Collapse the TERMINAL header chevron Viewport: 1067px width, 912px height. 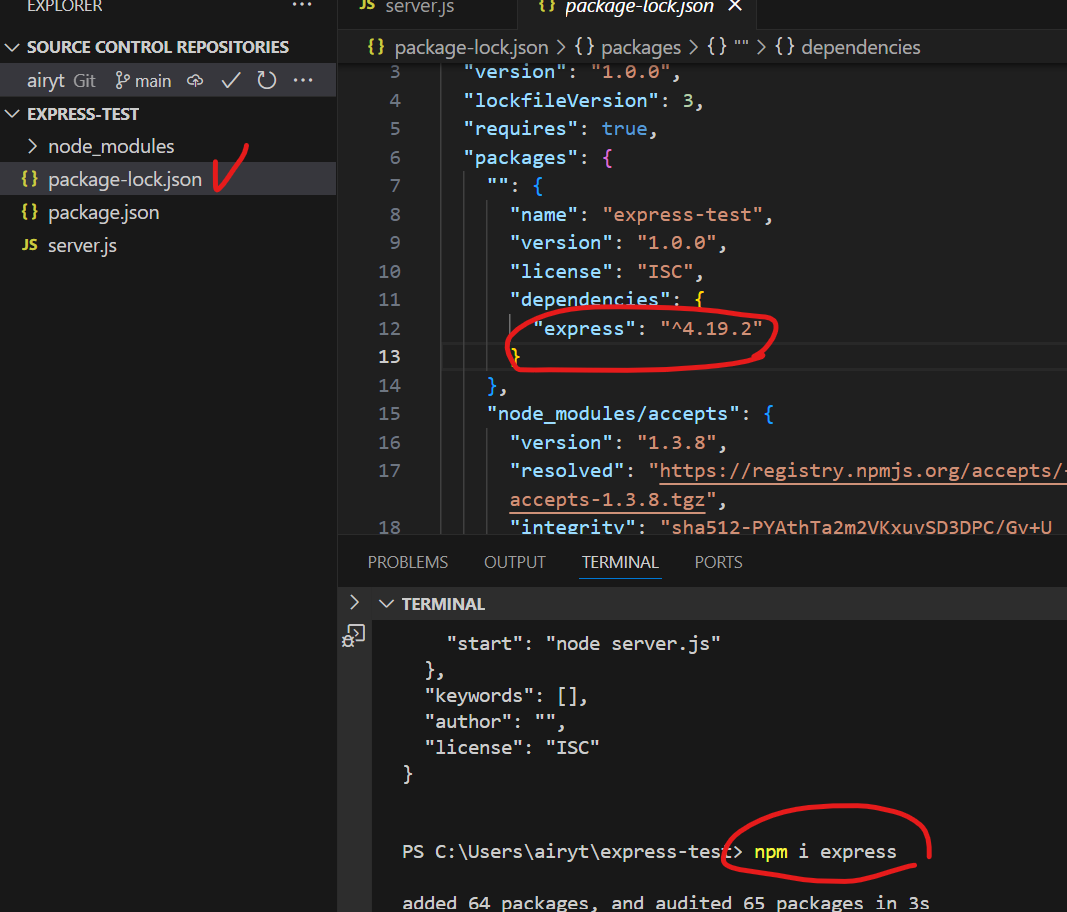[x=387, y=603]
